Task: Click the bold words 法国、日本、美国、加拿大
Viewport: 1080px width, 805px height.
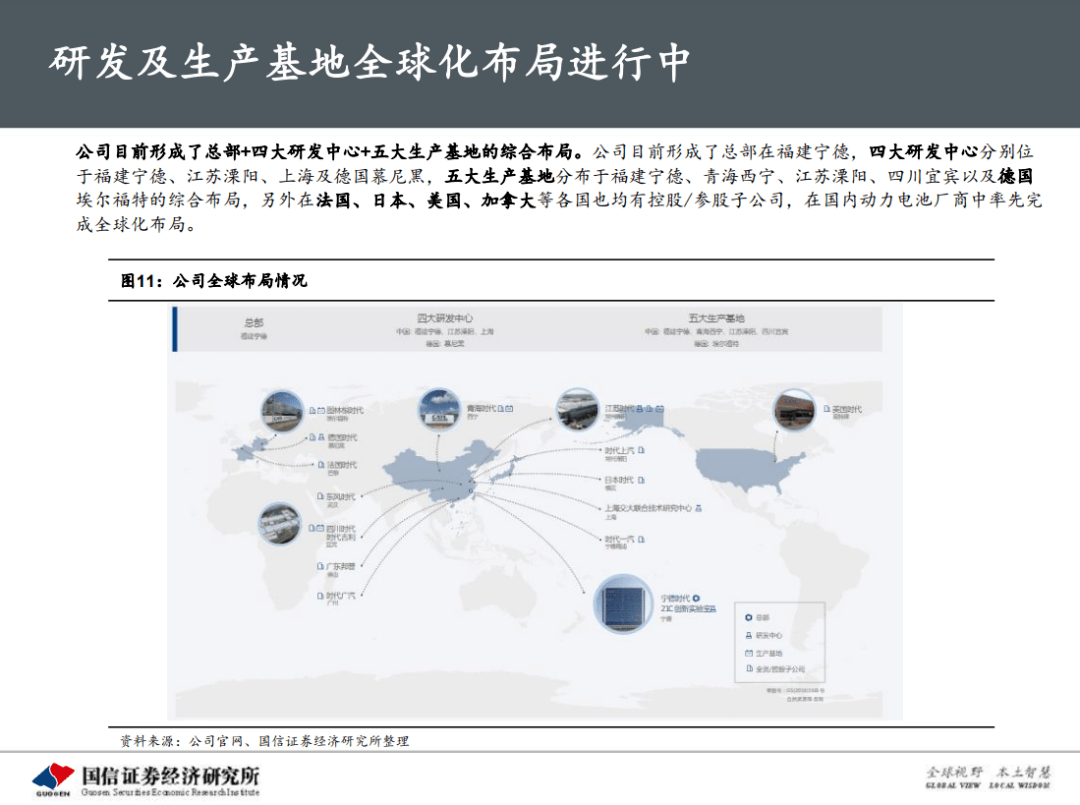Action: click(x=426, y=200)
